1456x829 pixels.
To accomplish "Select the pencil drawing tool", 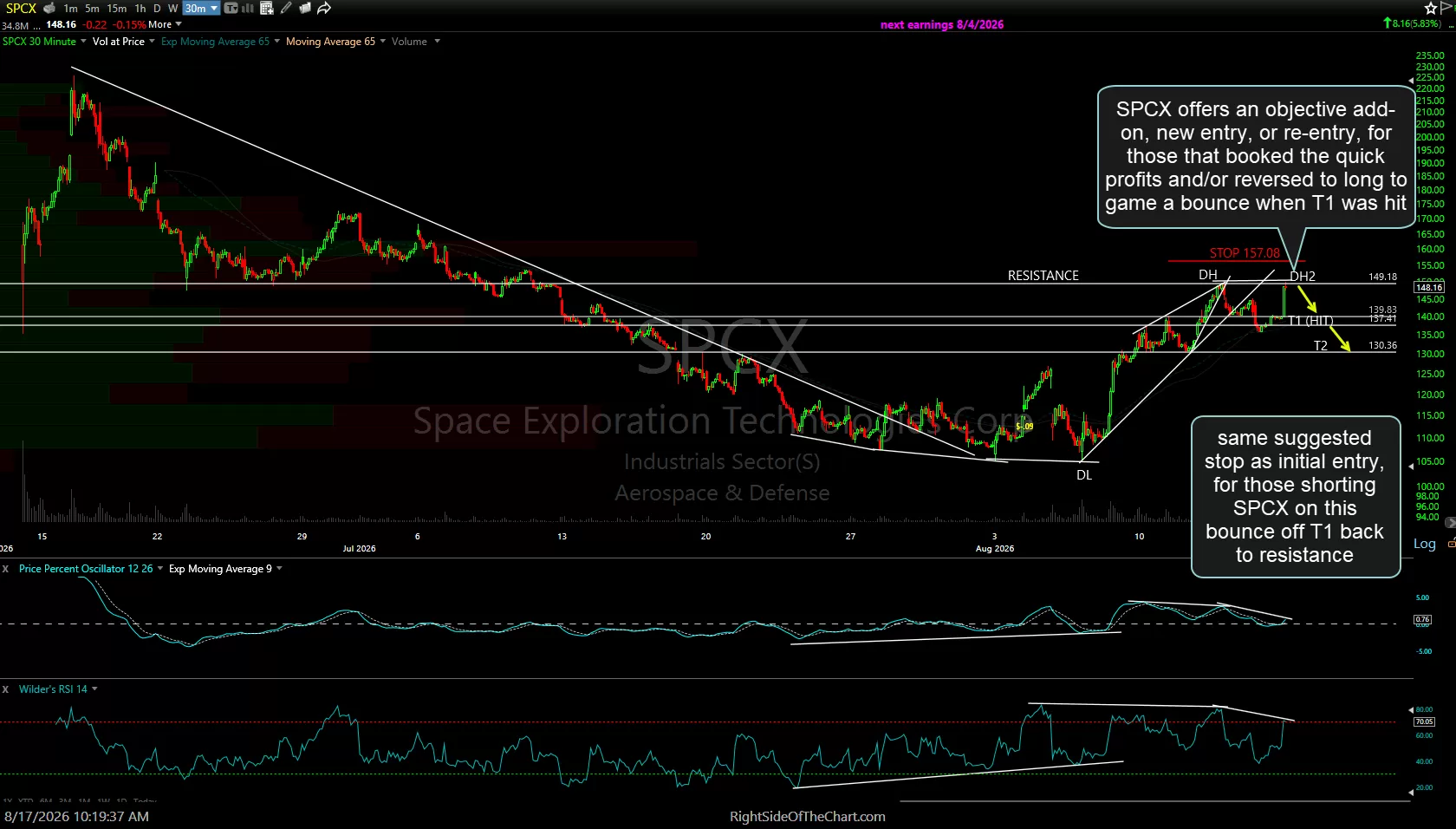I will click(286, 9).
